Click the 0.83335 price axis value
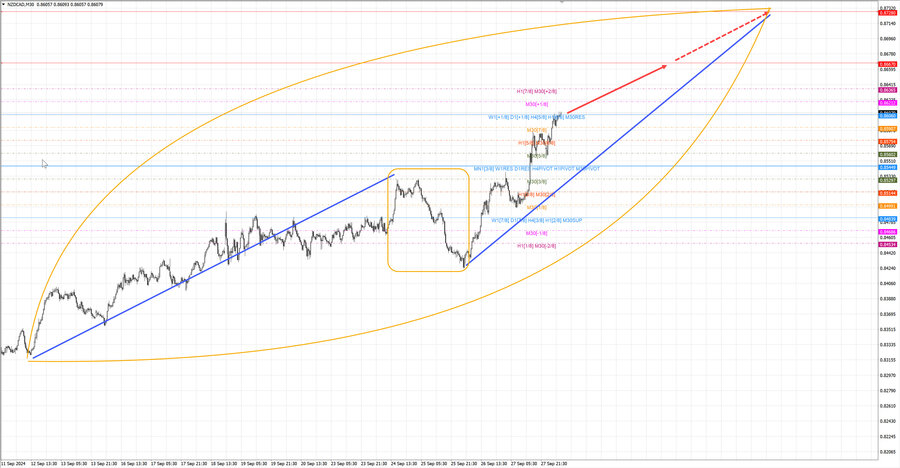Viewport: 900px width, 468px height. [x=888, y=345]
